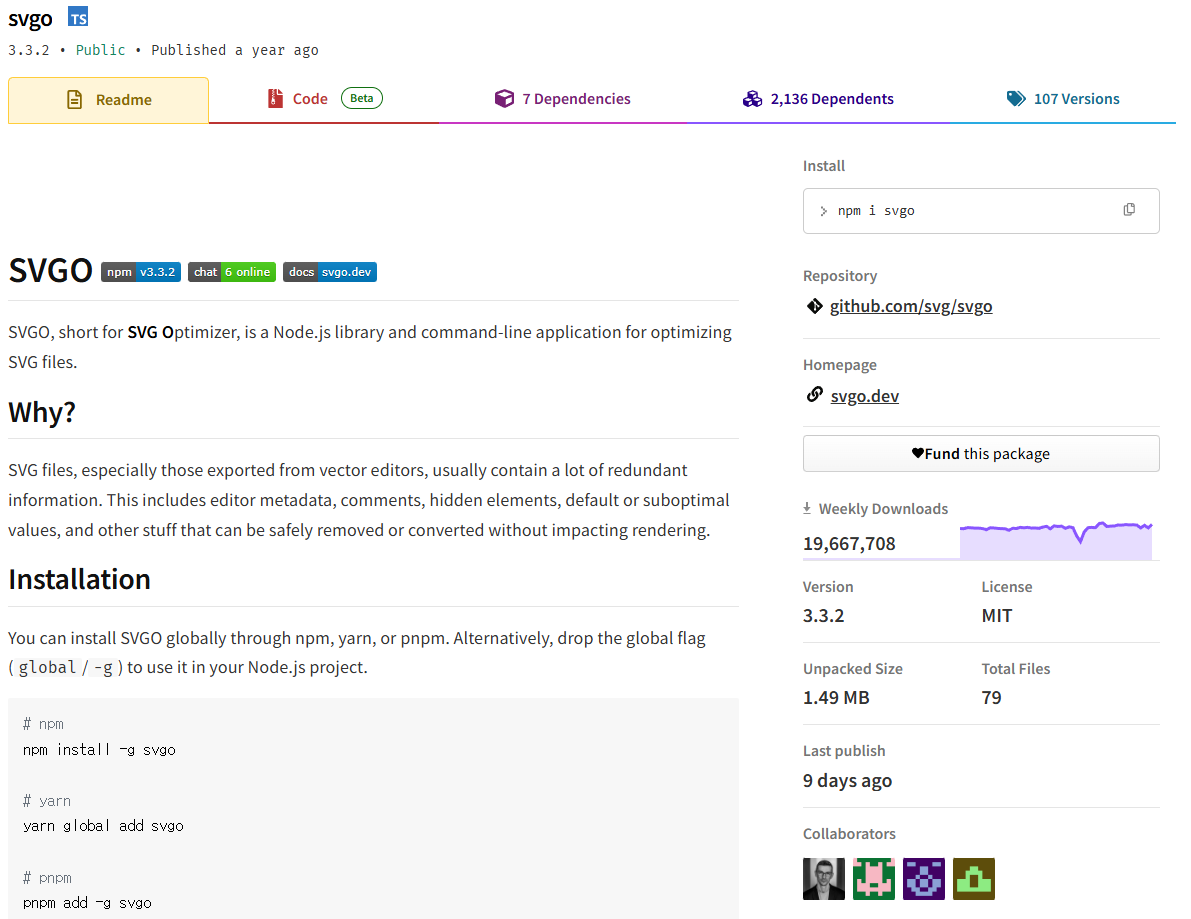This screenshot has height=919, width=1191.
Task: Click the chain link homepage icon
Action: [x=814, y=394]
